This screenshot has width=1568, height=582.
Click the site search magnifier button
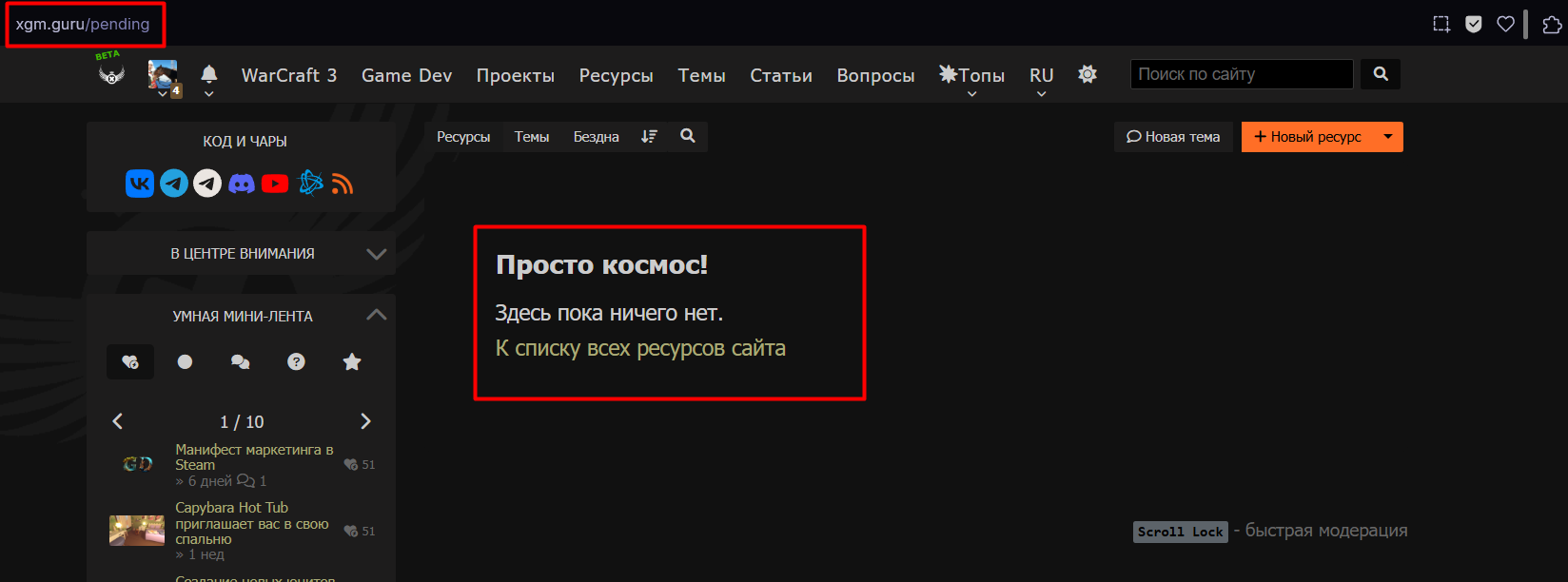(1381, 74)
